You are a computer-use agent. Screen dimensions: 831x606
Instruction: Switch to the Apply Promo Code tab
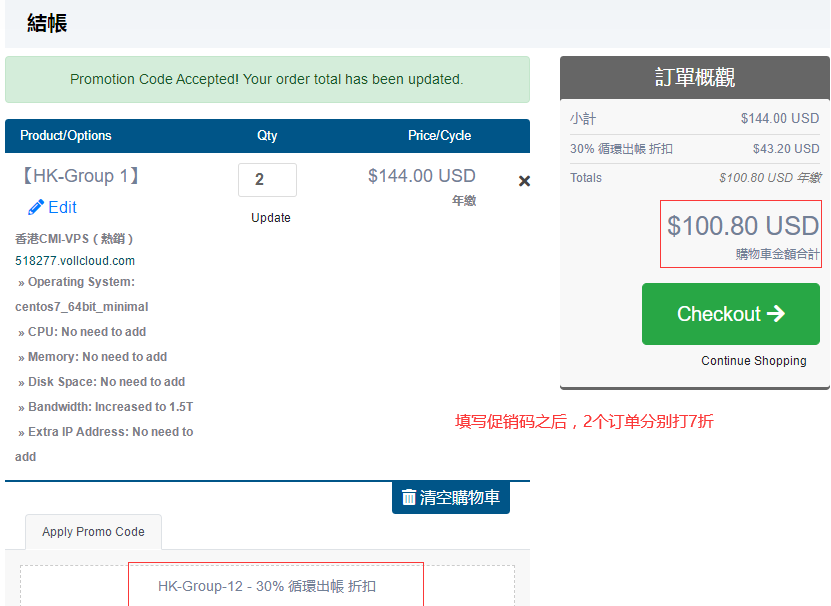(x=93, y=532)
